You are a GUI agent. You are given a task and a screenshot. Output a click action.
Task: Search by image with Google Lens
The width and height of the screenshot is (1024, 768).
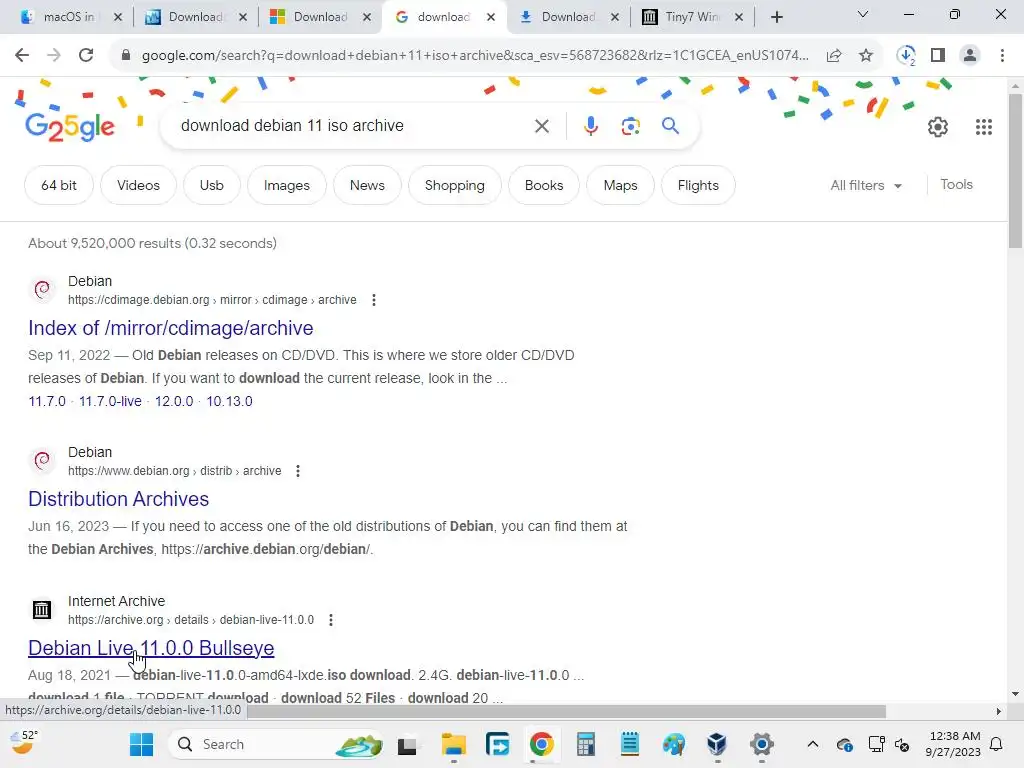click(x=631, y=126)
